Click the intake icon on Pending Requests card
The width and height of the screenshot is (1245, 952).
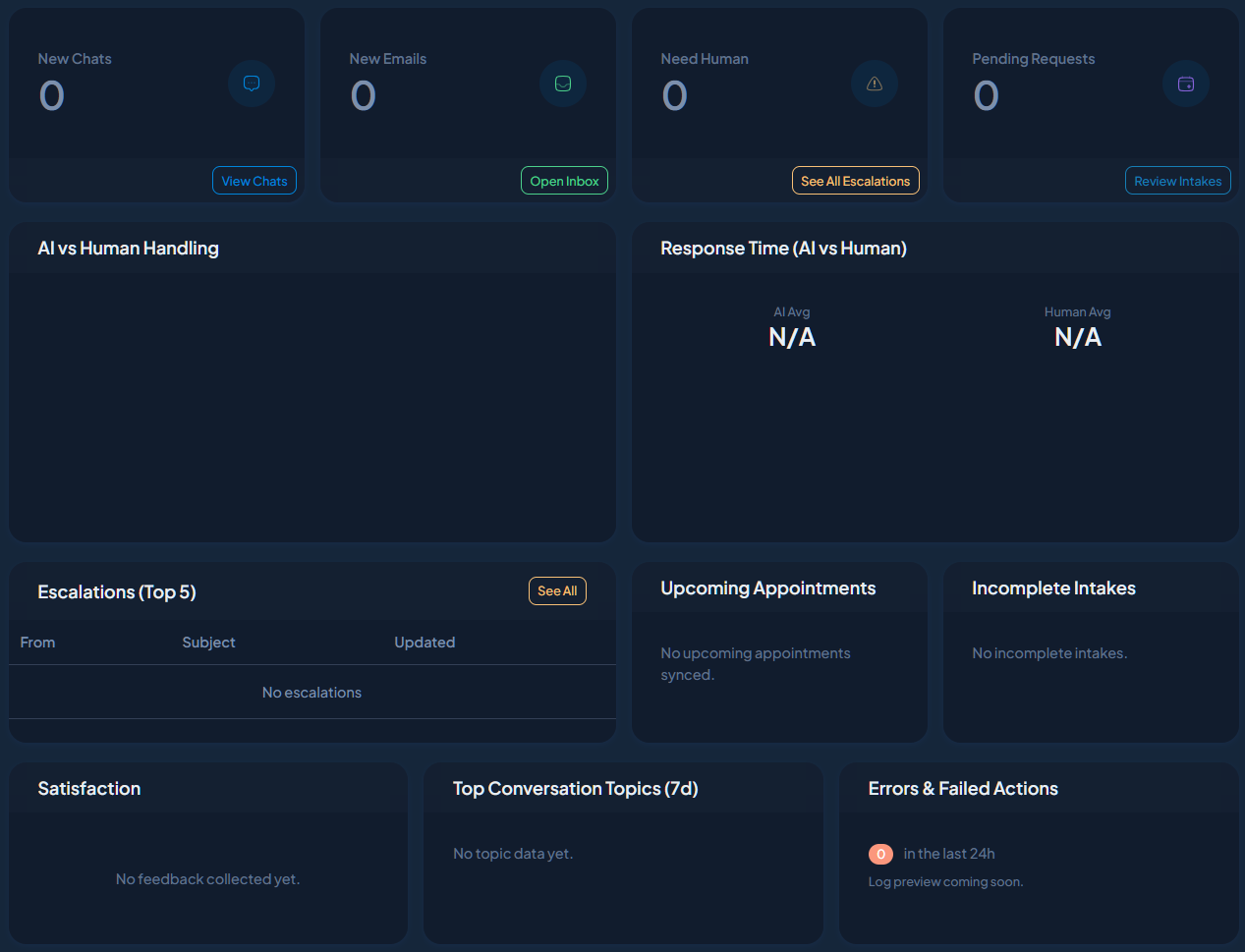tap(1185, 84)
